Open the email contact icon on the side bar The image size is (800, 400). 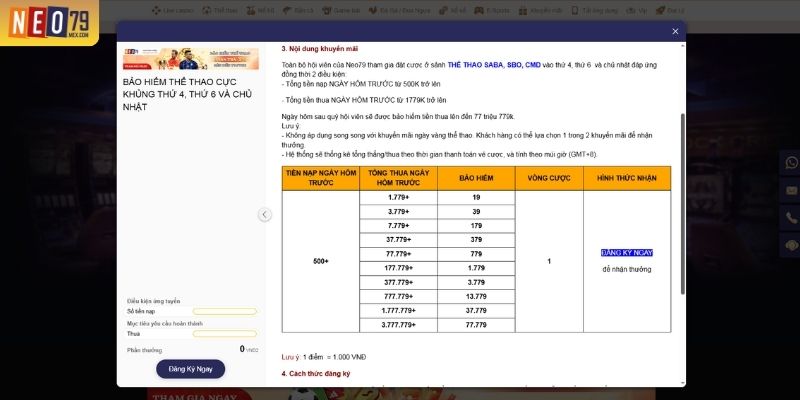click(791, 190)
